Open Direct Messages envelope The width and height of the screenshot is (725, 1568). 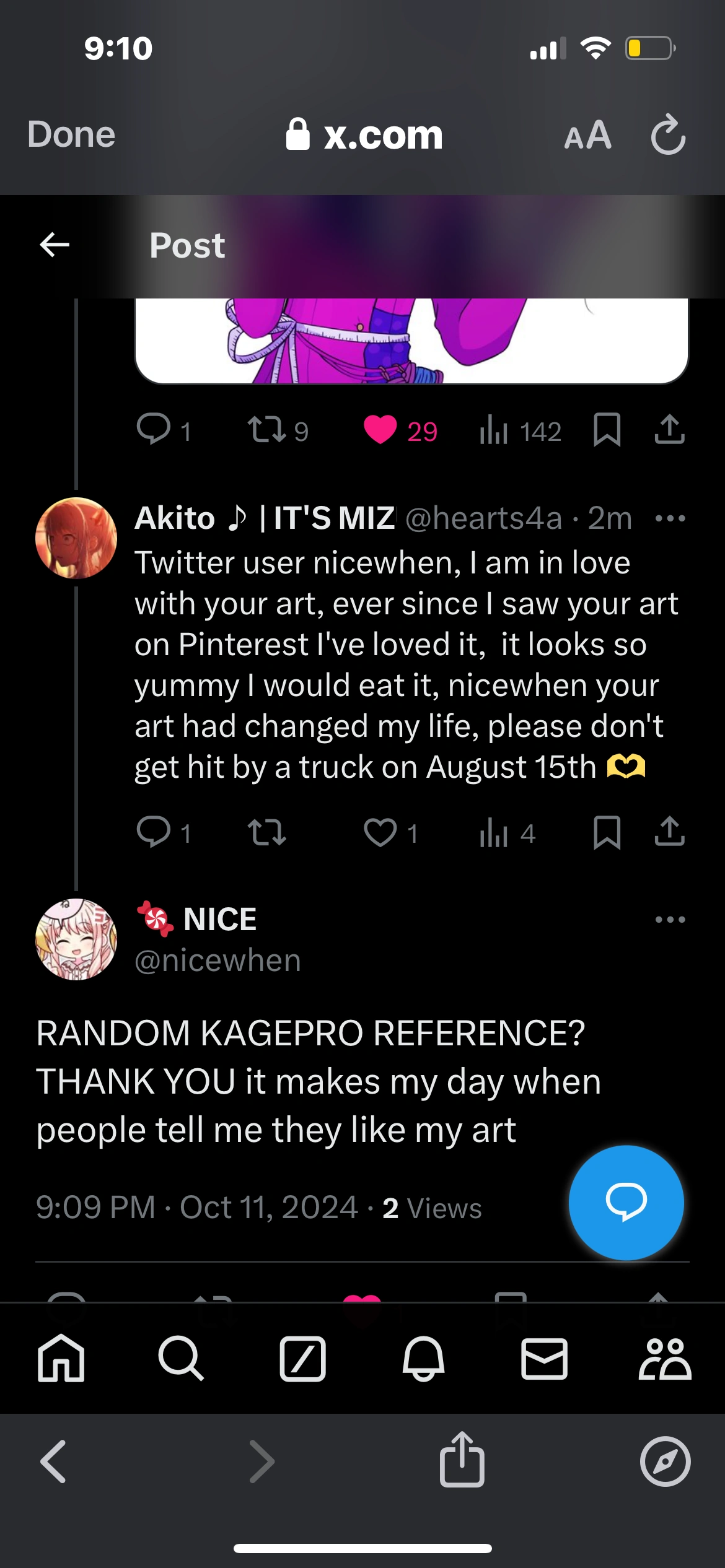[x=544, y=1359]
